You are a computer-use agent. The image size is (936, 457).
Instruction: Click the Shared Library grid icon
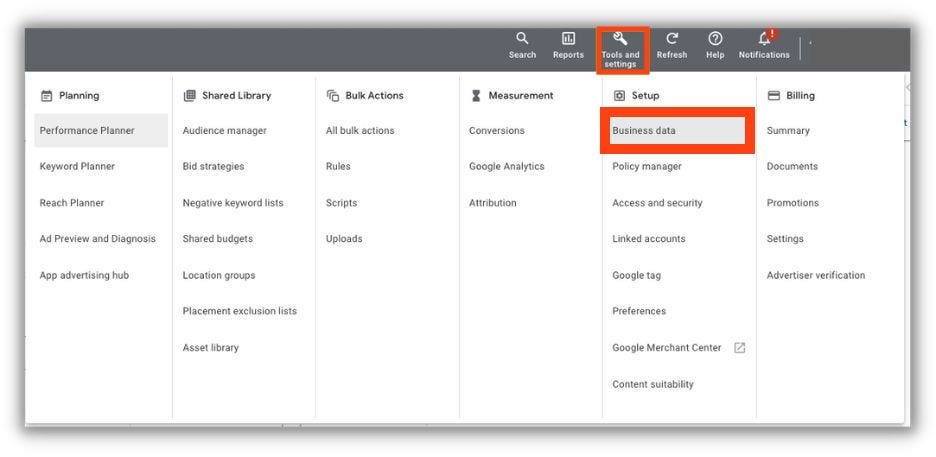189,95
